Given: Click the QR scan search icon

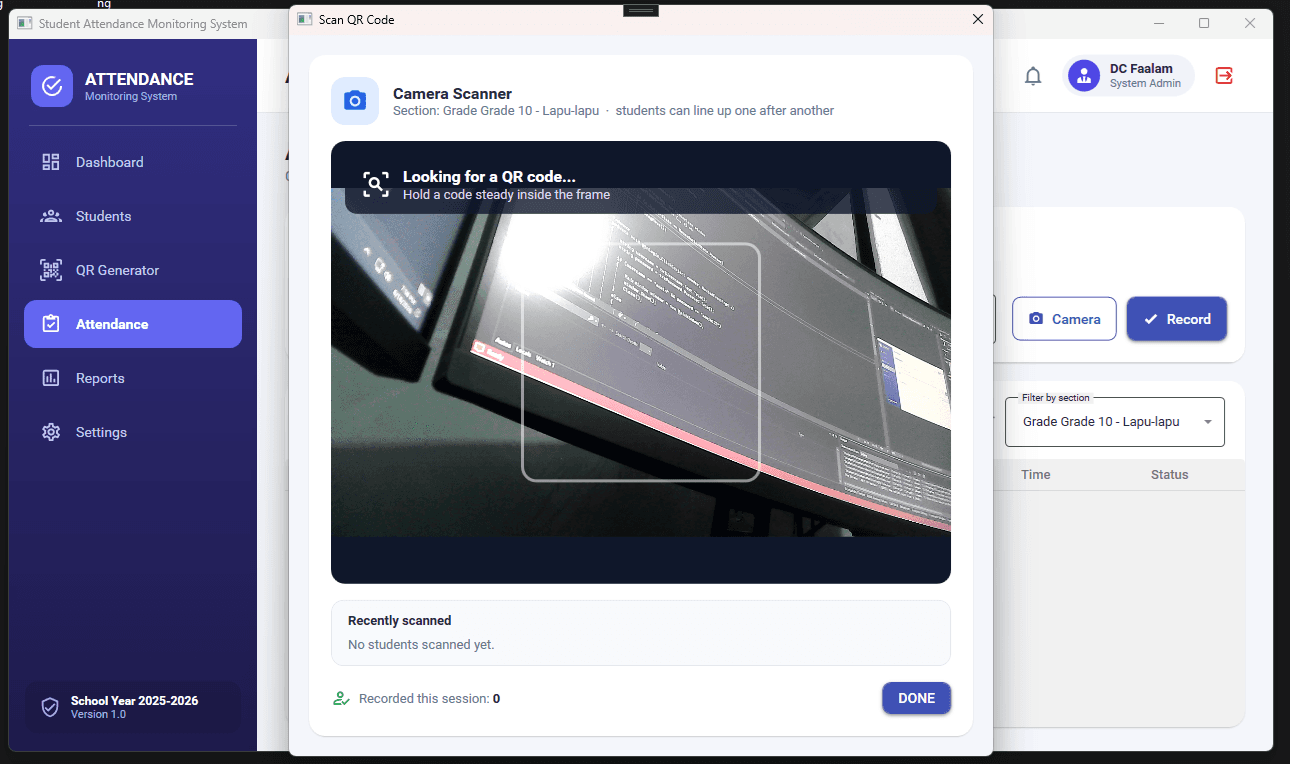Looking at the screenshot, I should tap(376, 184).
